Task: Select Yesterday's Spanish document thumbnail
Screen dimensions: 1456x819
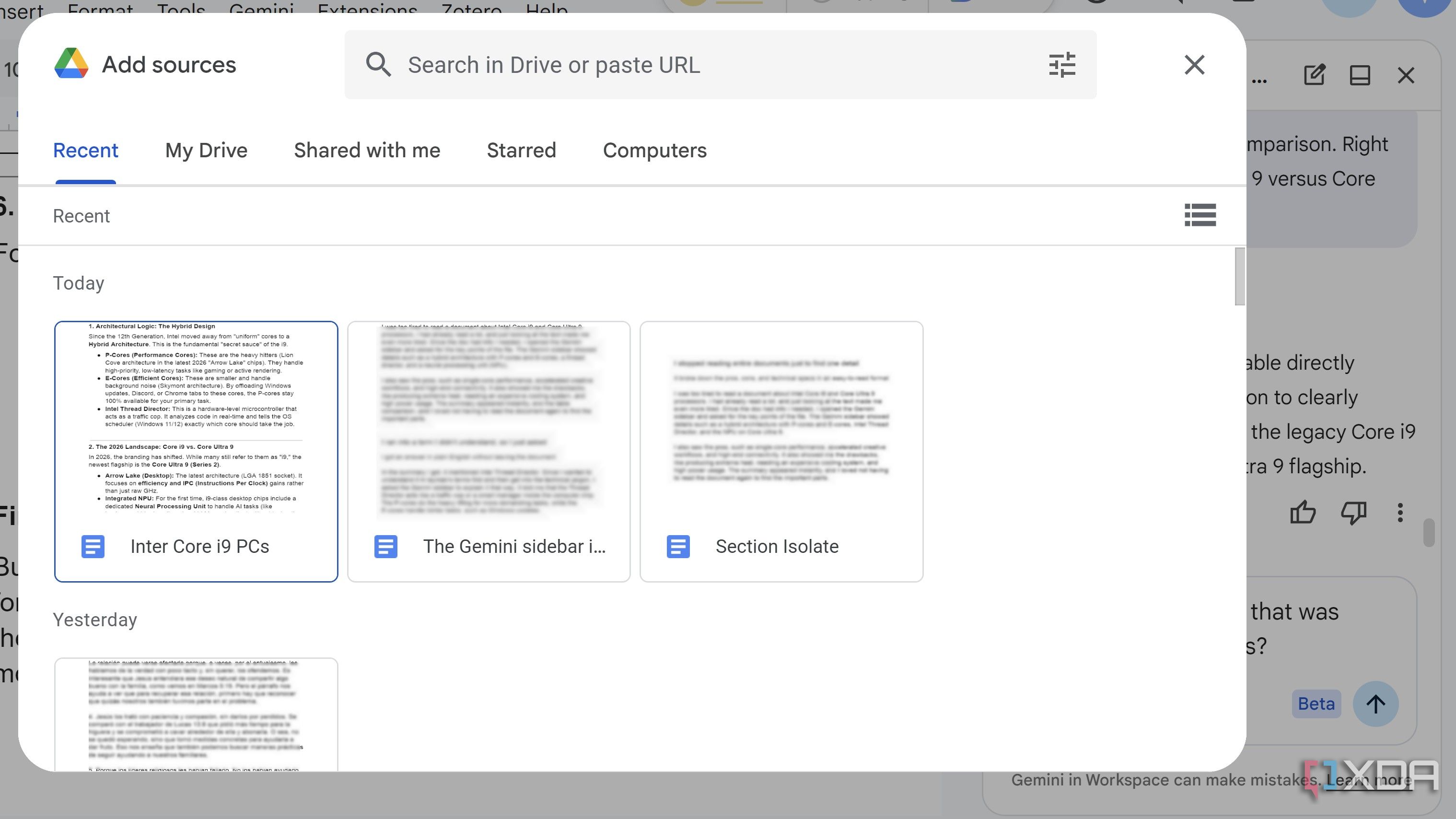Action: 196,714
